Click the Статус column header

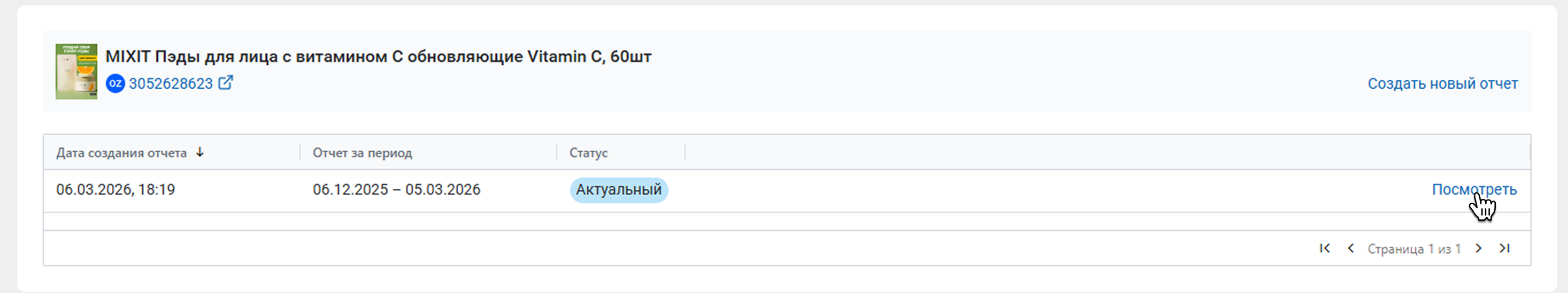(588, 153)
